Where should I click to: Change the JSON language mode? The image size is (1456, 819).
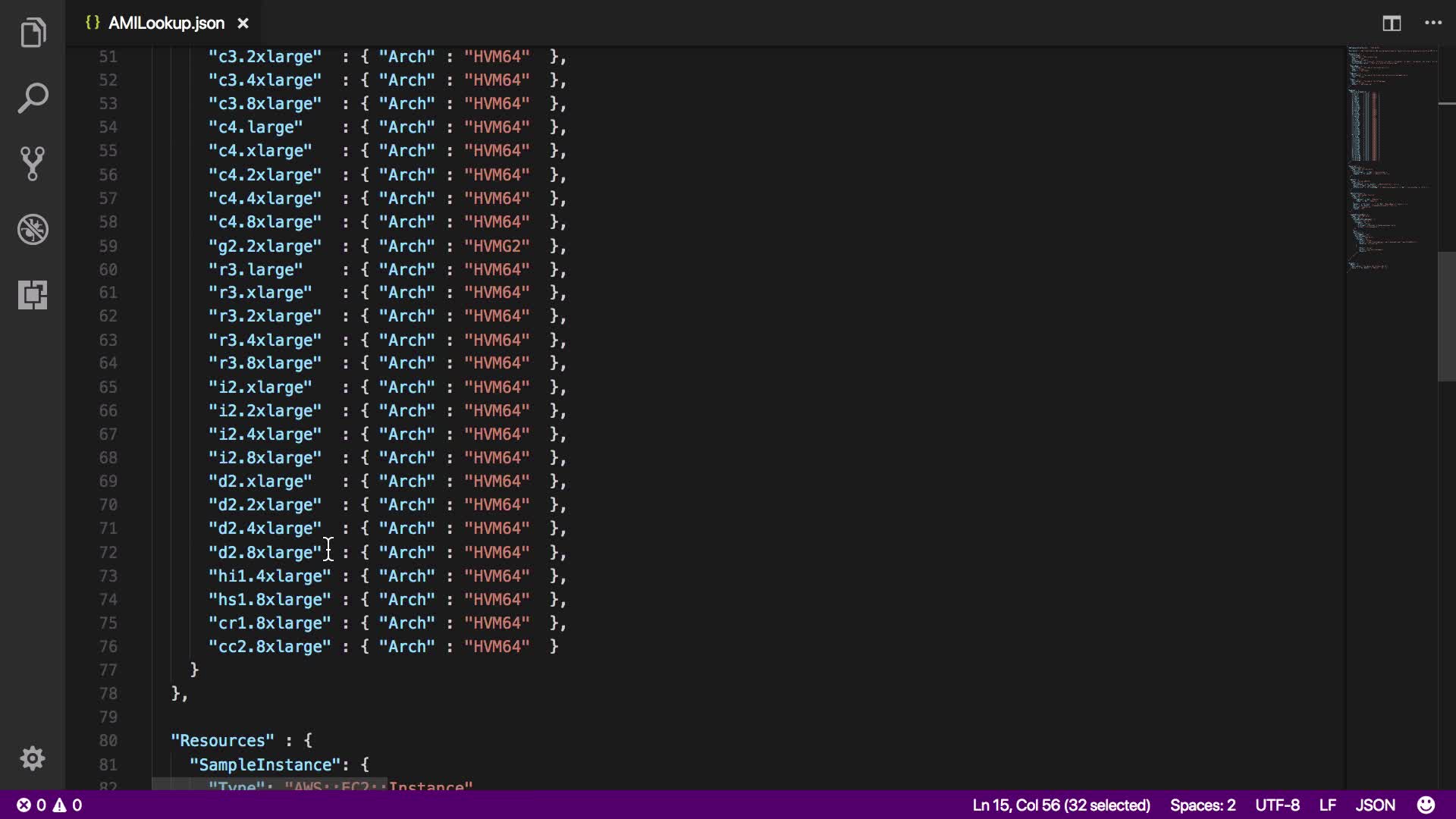[1375, 805]
